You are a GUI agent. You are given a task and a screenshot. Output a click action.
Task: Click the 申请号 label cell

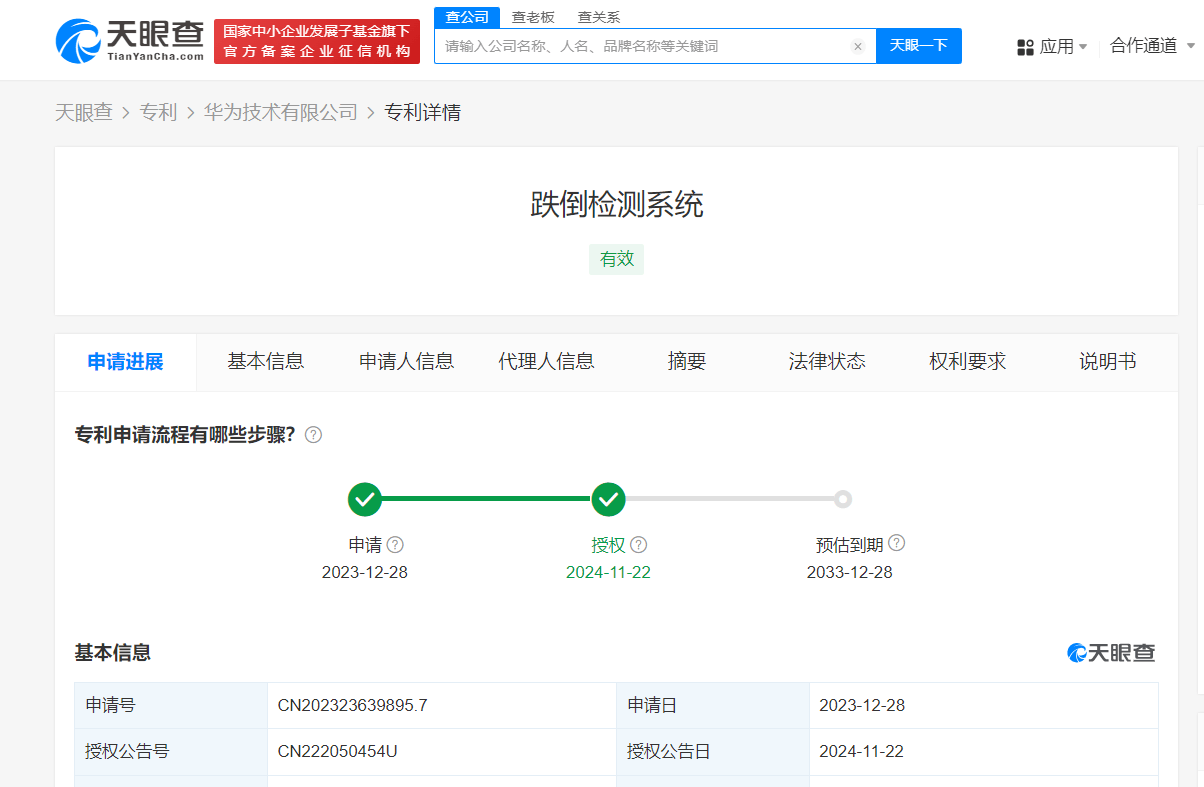tap(171, 705)
